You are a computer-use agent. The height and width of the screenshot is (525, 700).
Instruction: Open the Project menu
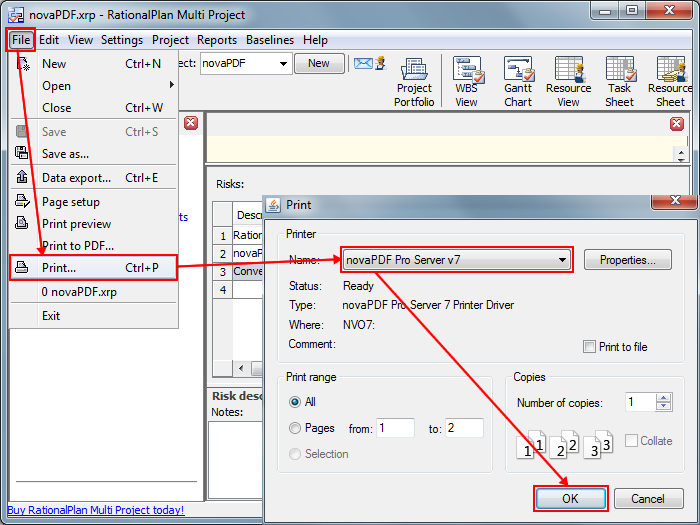point(170,40)
